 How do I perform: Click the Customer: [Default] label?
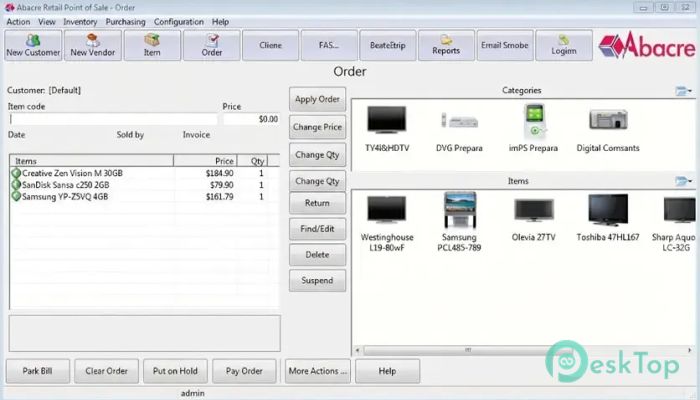(x=44, y=90)
